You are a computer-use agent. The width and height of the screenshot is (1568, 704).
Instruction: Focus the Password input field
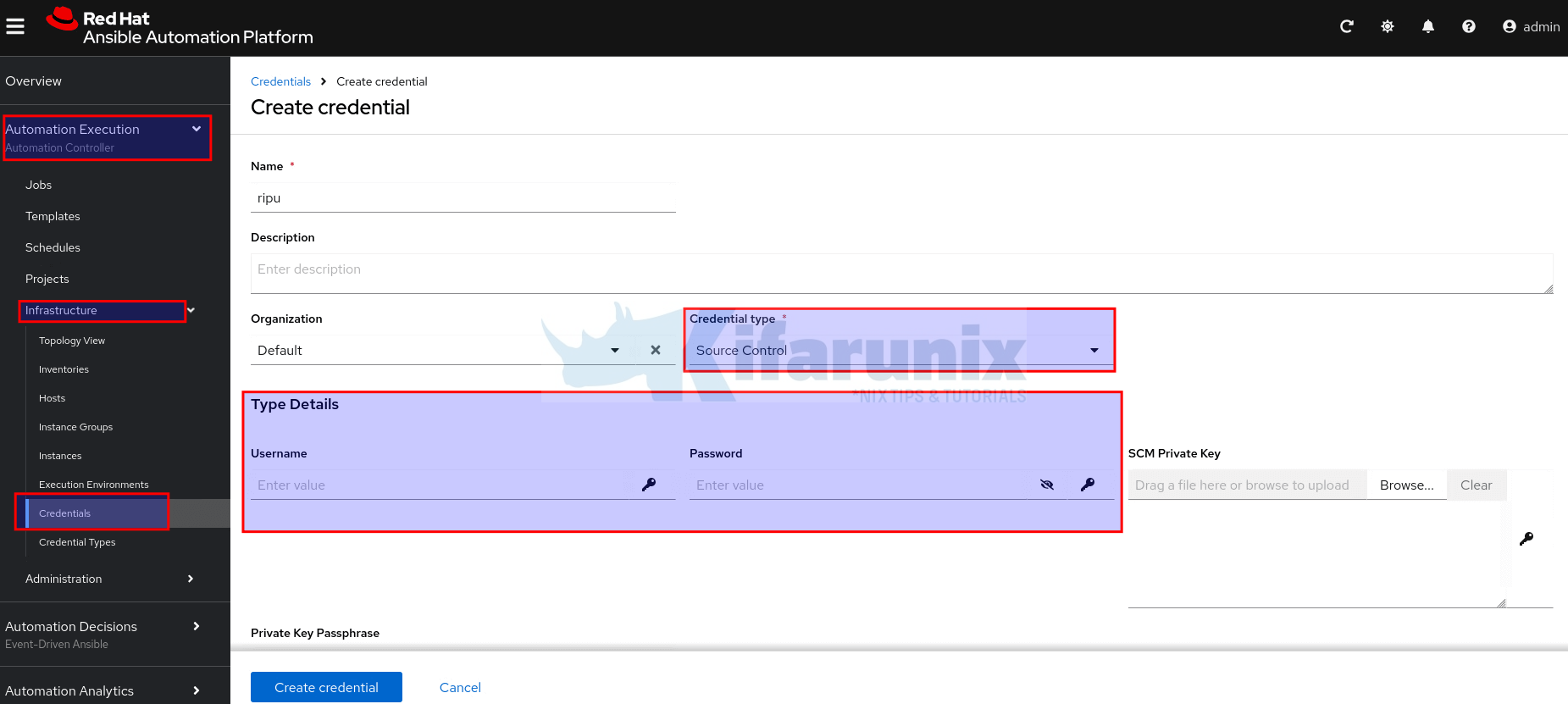point(858,485)
